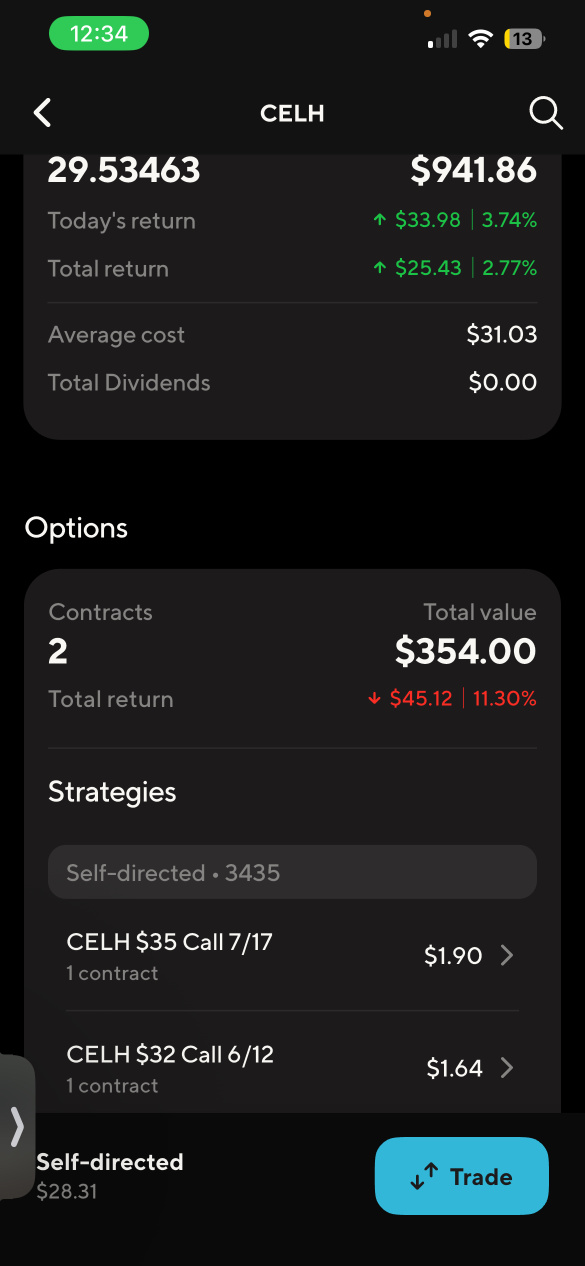The image size is (585, 1266).
Task: Open the side drawer handle arrow
Action: [17, 1127]
